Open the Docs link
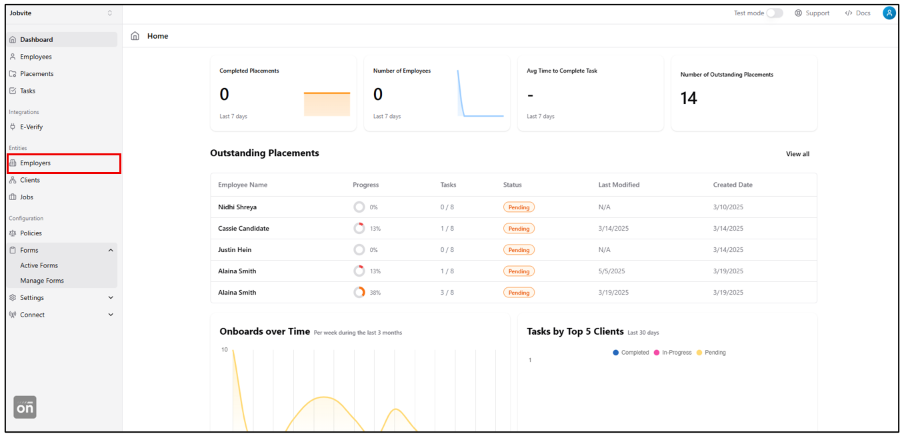This screenshot has height=435, width=906. click(x=857, y=13)
